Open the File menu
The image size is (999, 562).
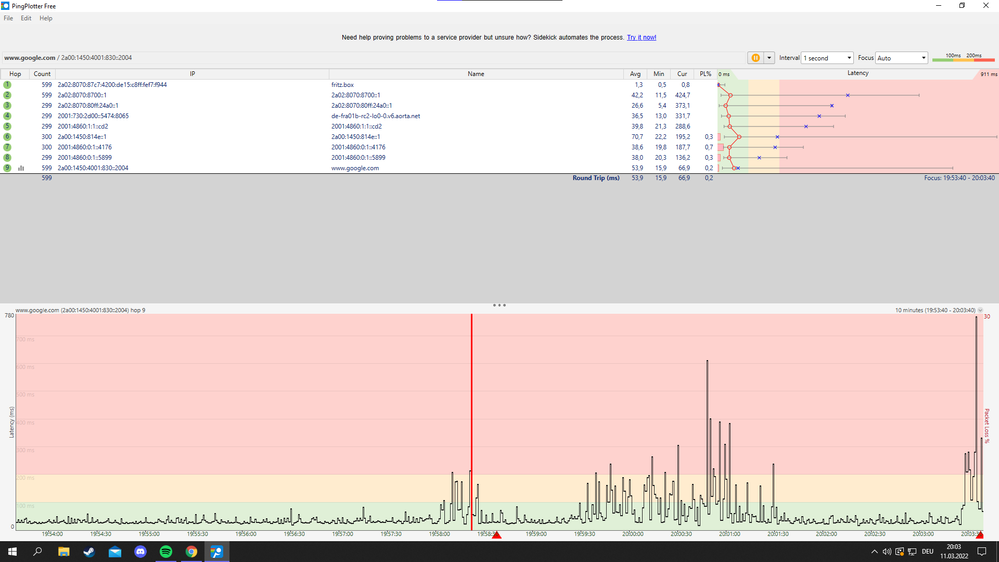8,18
